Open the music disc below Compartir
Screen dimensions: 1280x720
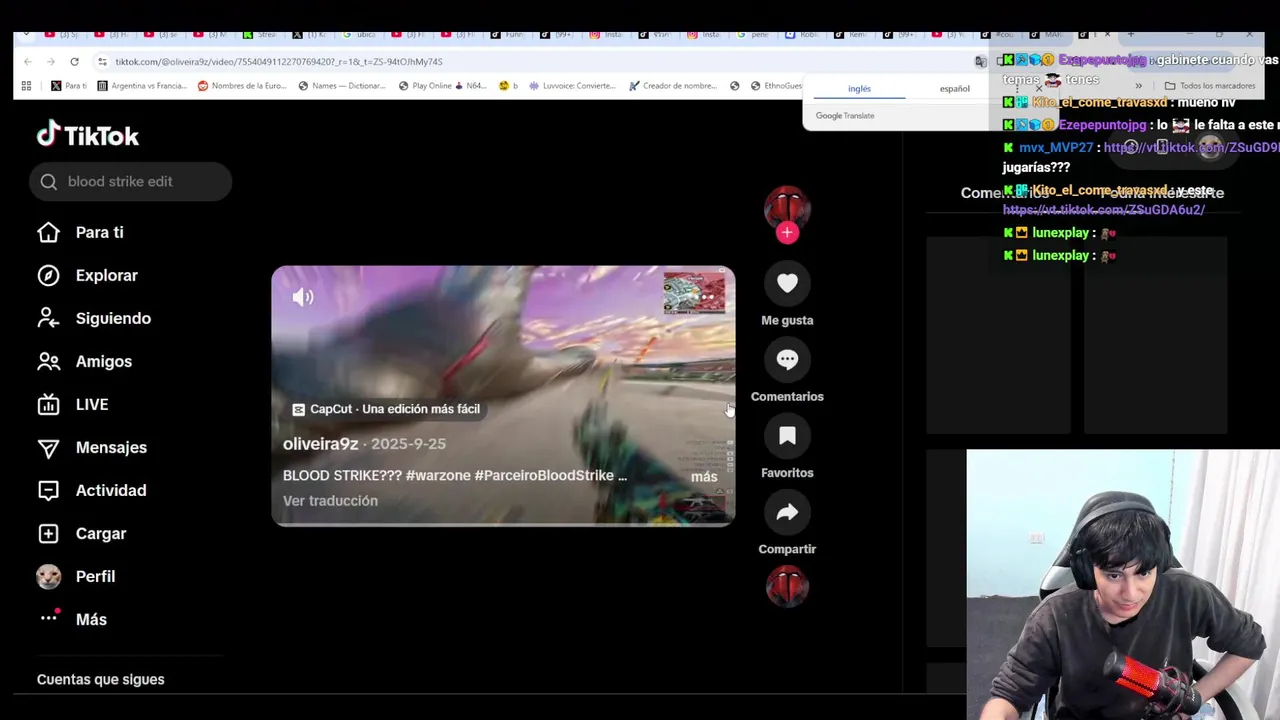(x=787, y=586)
